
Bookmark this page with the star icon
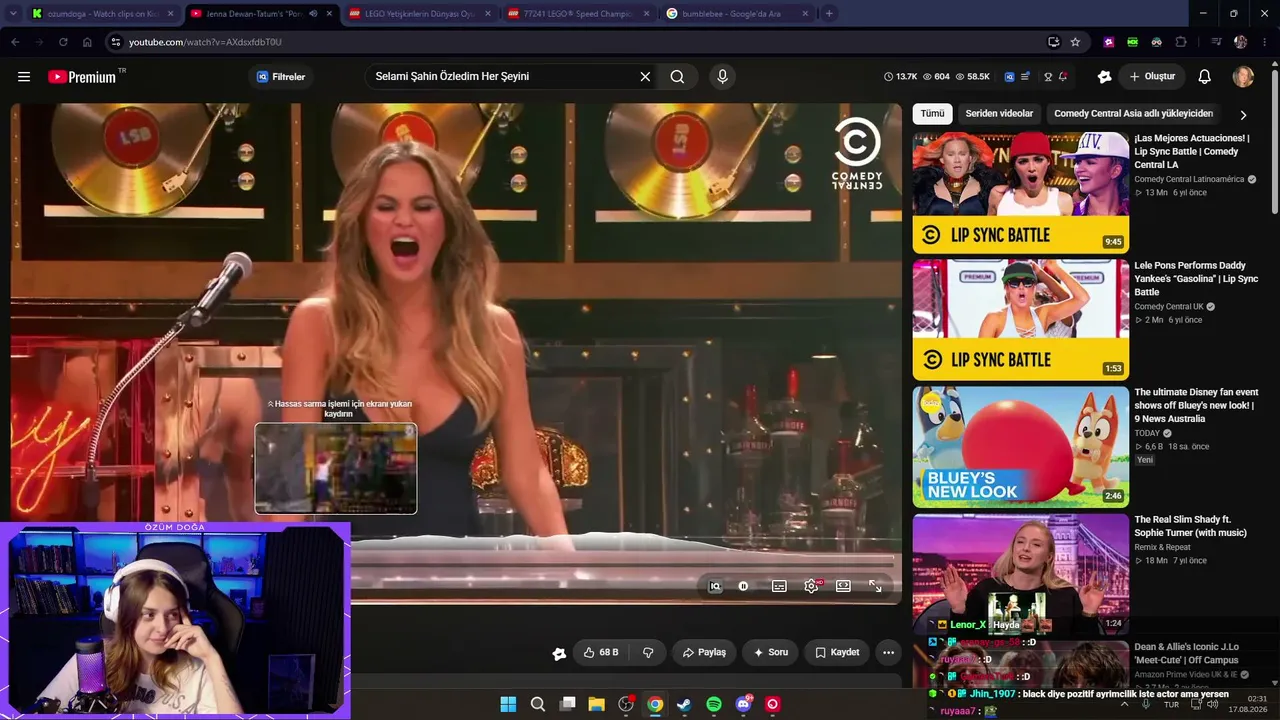[1075, 42]
